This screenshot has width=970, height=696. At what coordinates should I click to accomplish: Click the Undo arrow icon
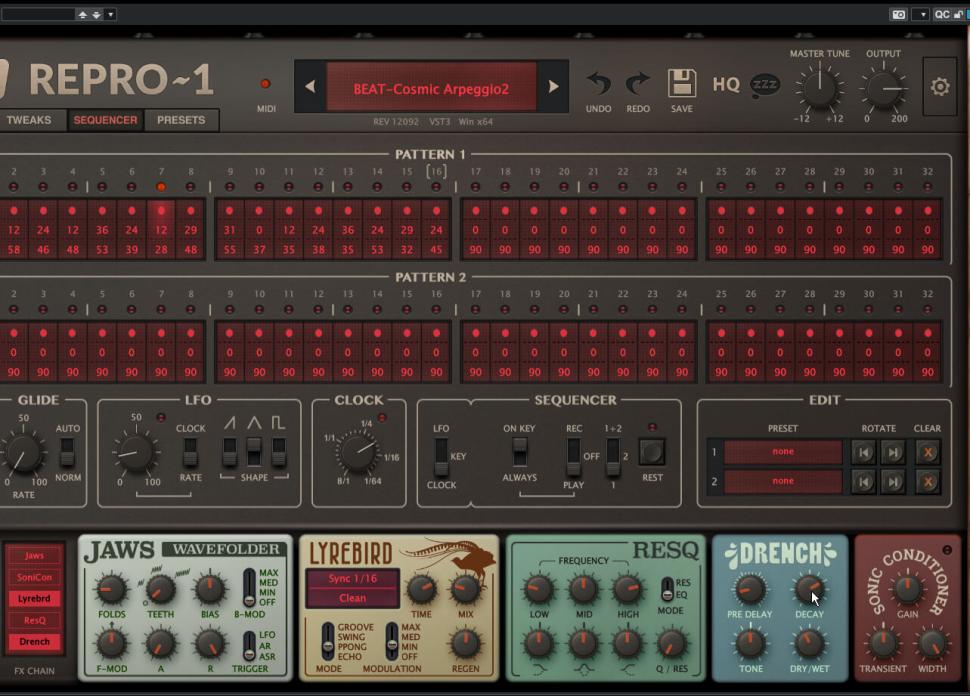(x=598, y=84)
